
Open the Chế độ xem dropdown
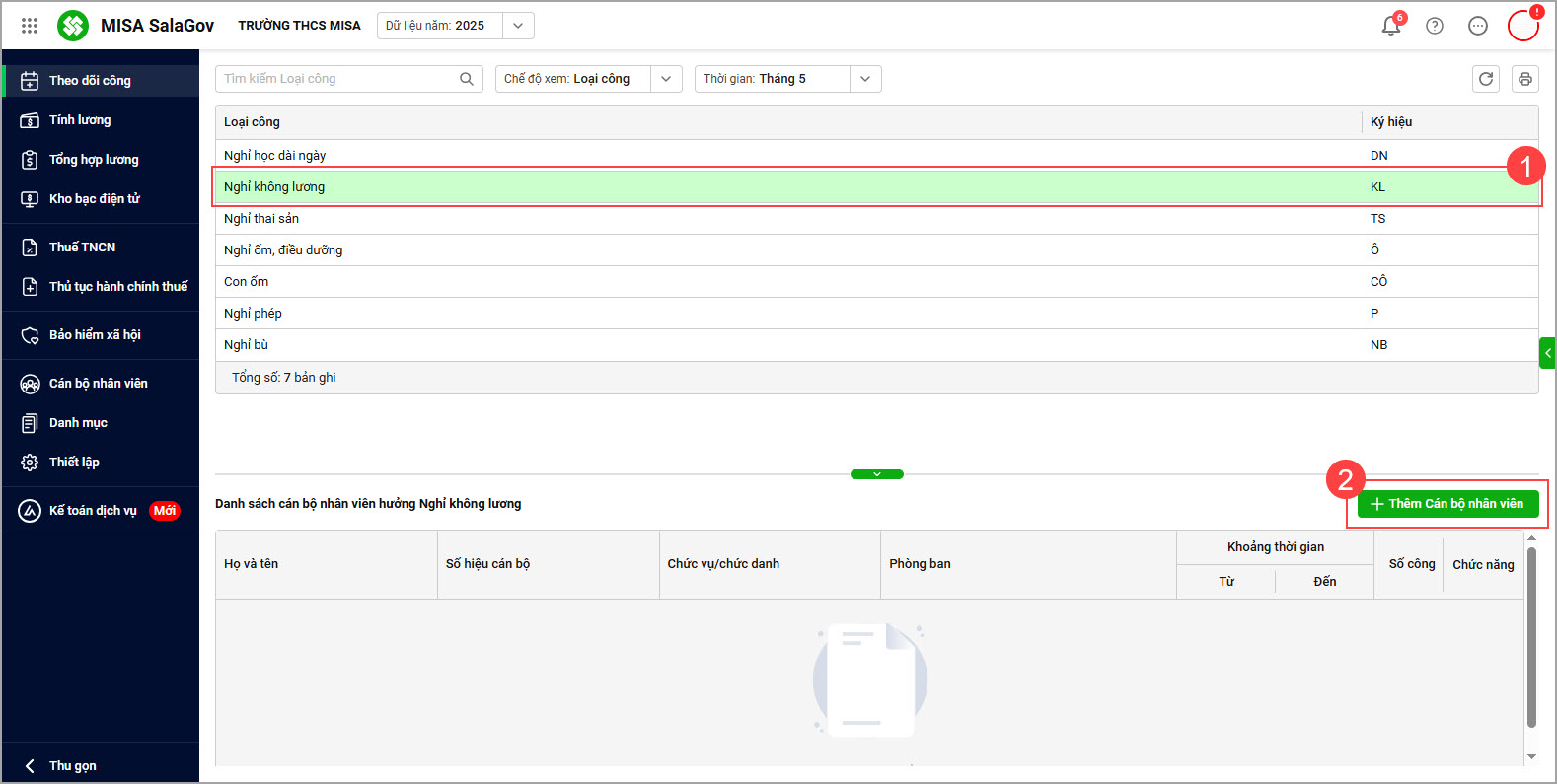666,79
